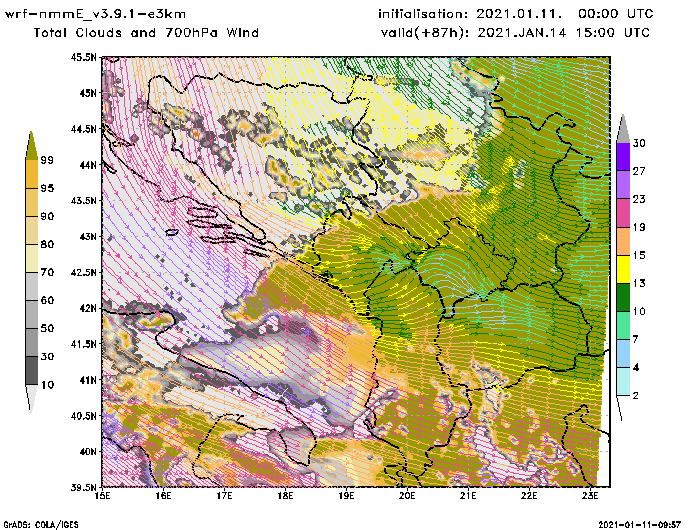
Task: Click the 43.5N latitude label
Action: (x=83, y=200)
